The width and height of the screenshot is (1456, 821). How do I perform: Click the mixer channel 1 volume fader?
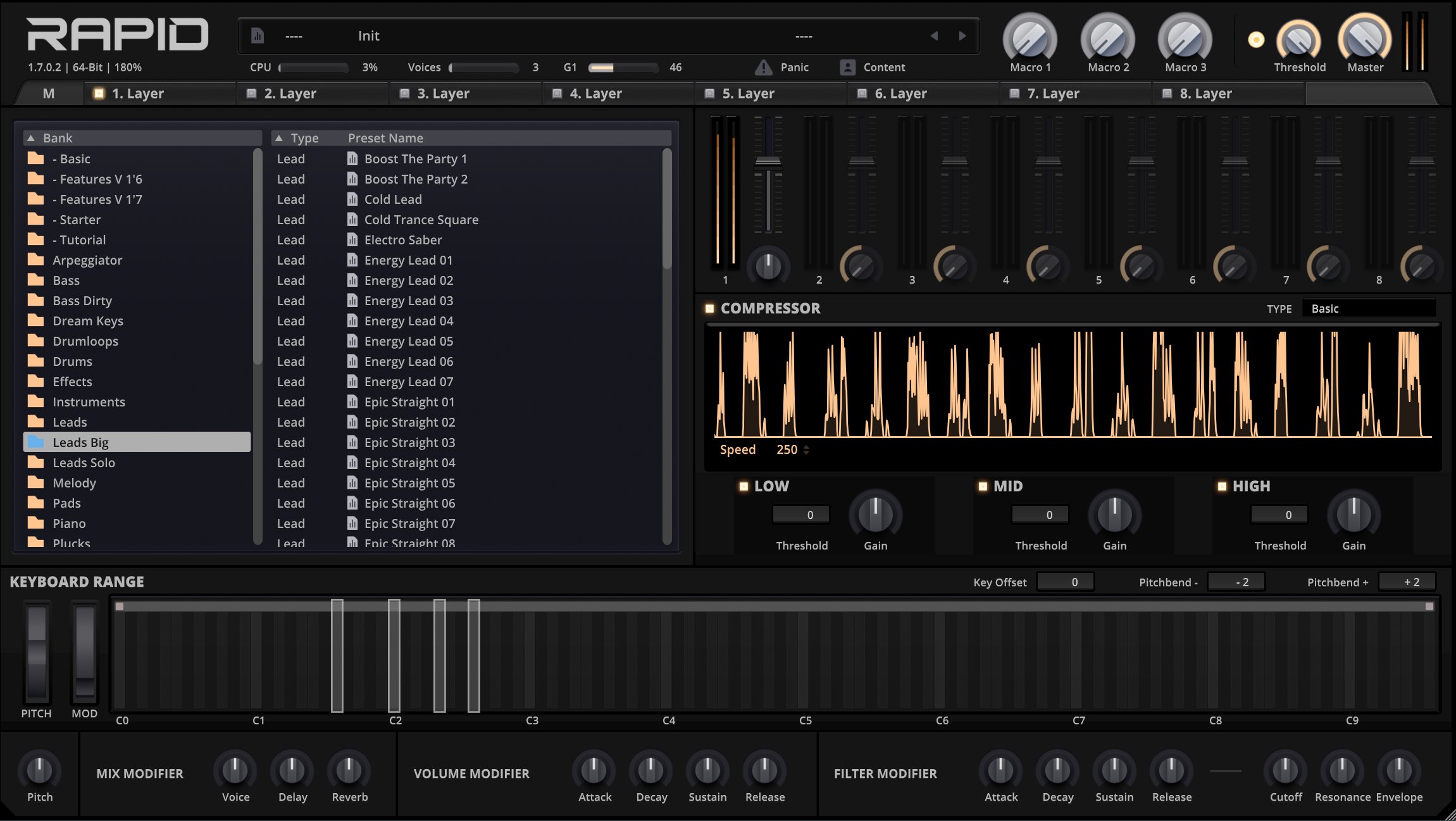[x=768, y=162]
